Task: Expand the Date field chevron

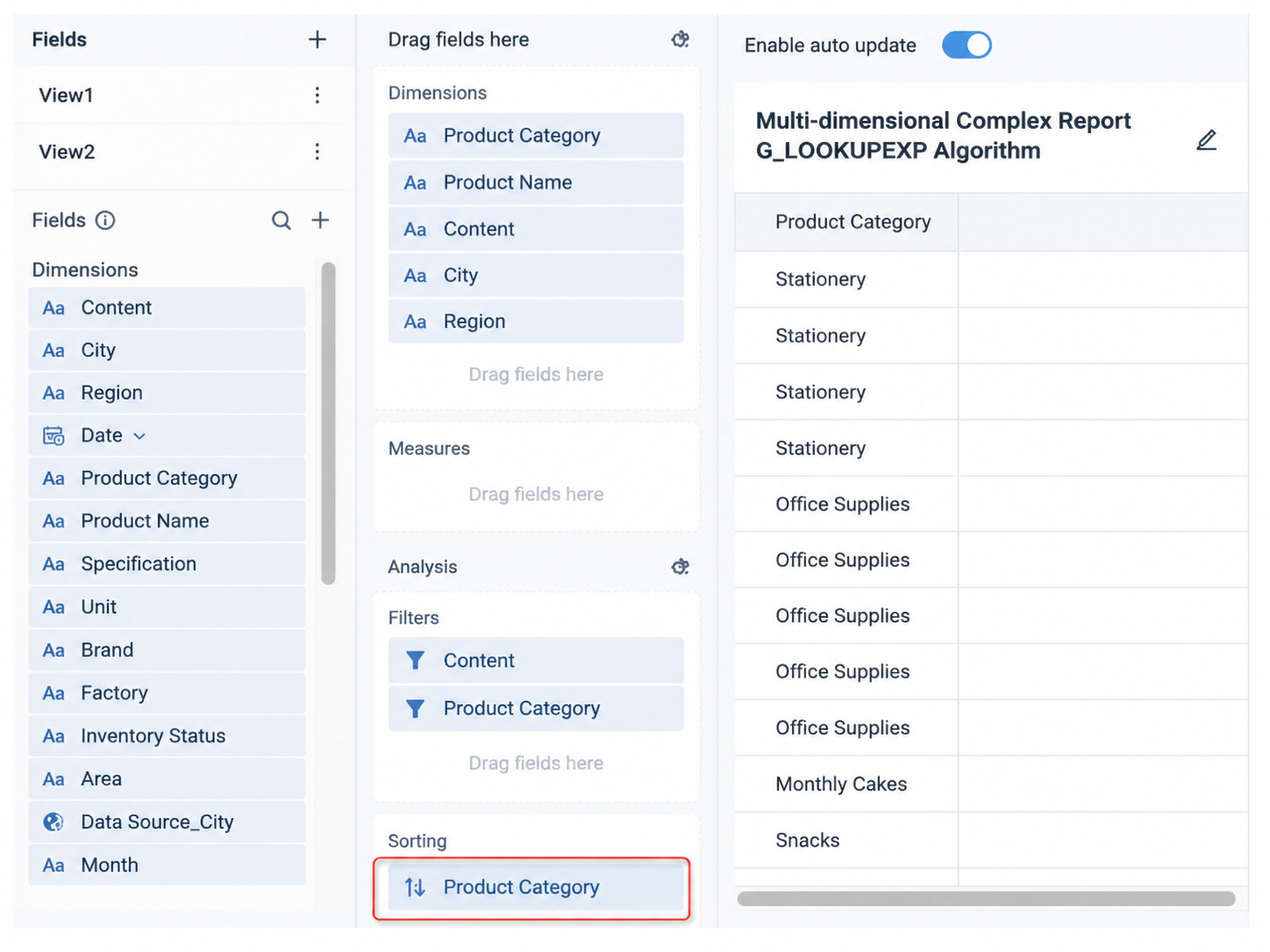Action: tap(139, 436)
